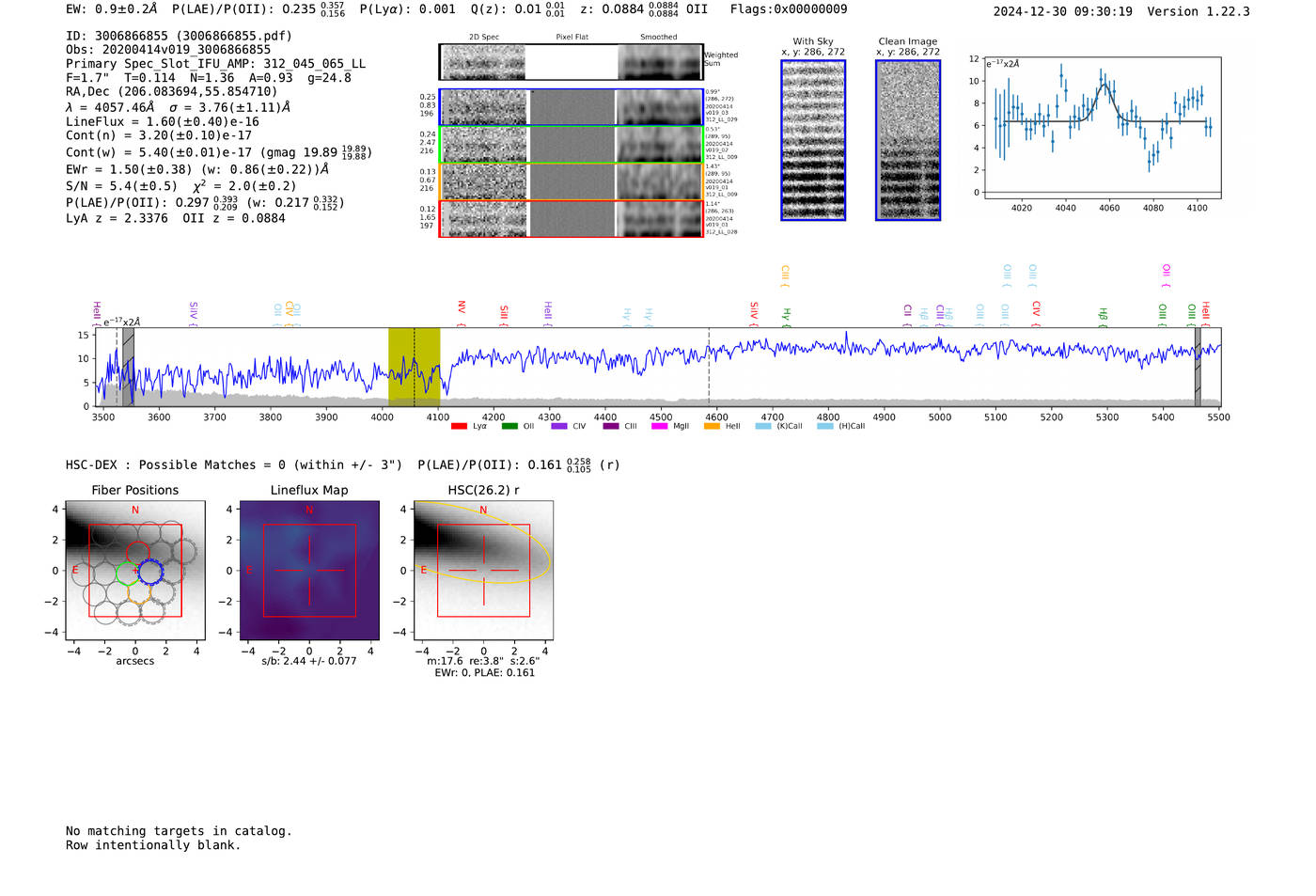Click the HSC(26.2) r image panel
This screenshot has width=1316, height=896.
click(483, 571)
